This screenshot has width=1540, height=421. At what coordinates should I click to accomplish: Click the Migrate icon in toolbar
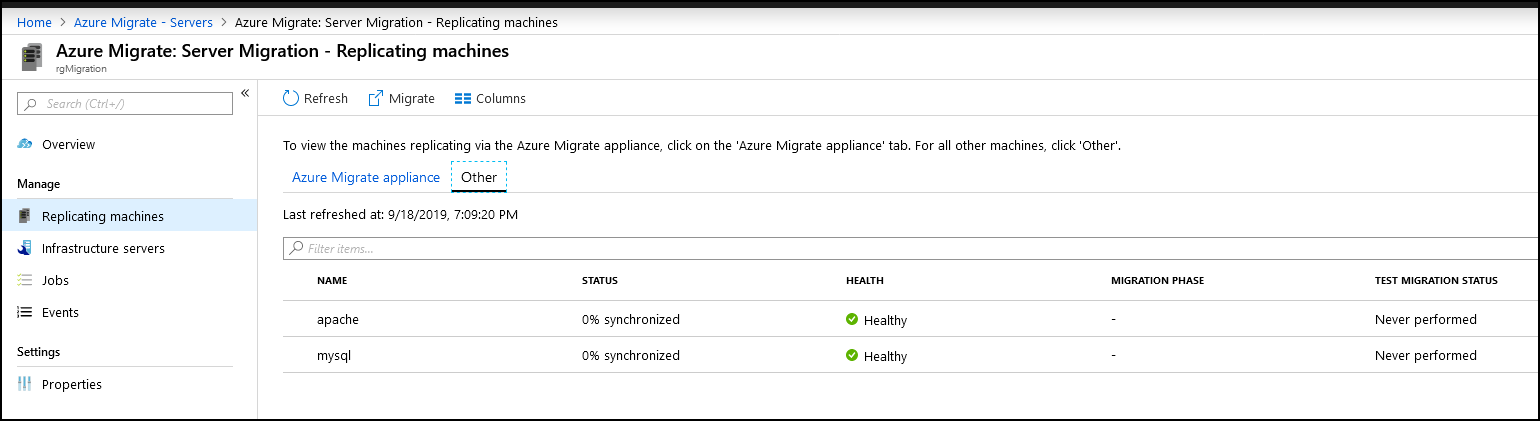[376, 98]
